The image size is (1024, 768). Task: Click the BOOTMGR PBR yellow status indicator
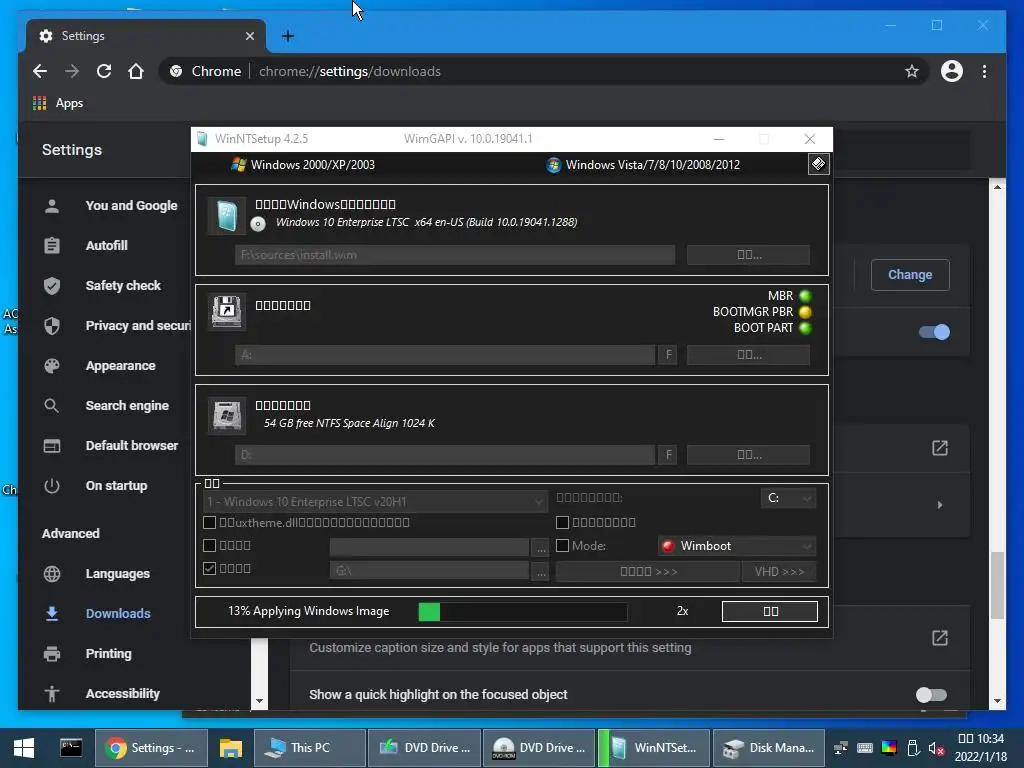click(x=805, y=312)
